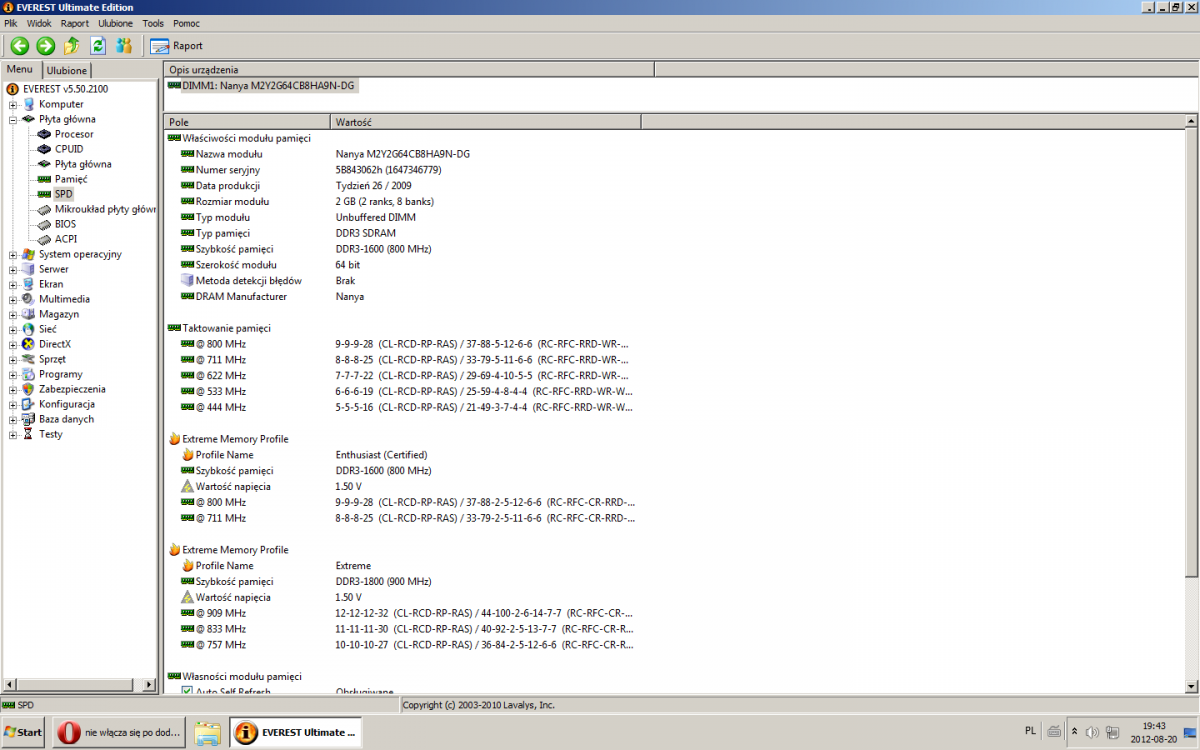Screen dimensions: 1200x750
Task: Open the Widok menu
Action: (x=39, y=22)
